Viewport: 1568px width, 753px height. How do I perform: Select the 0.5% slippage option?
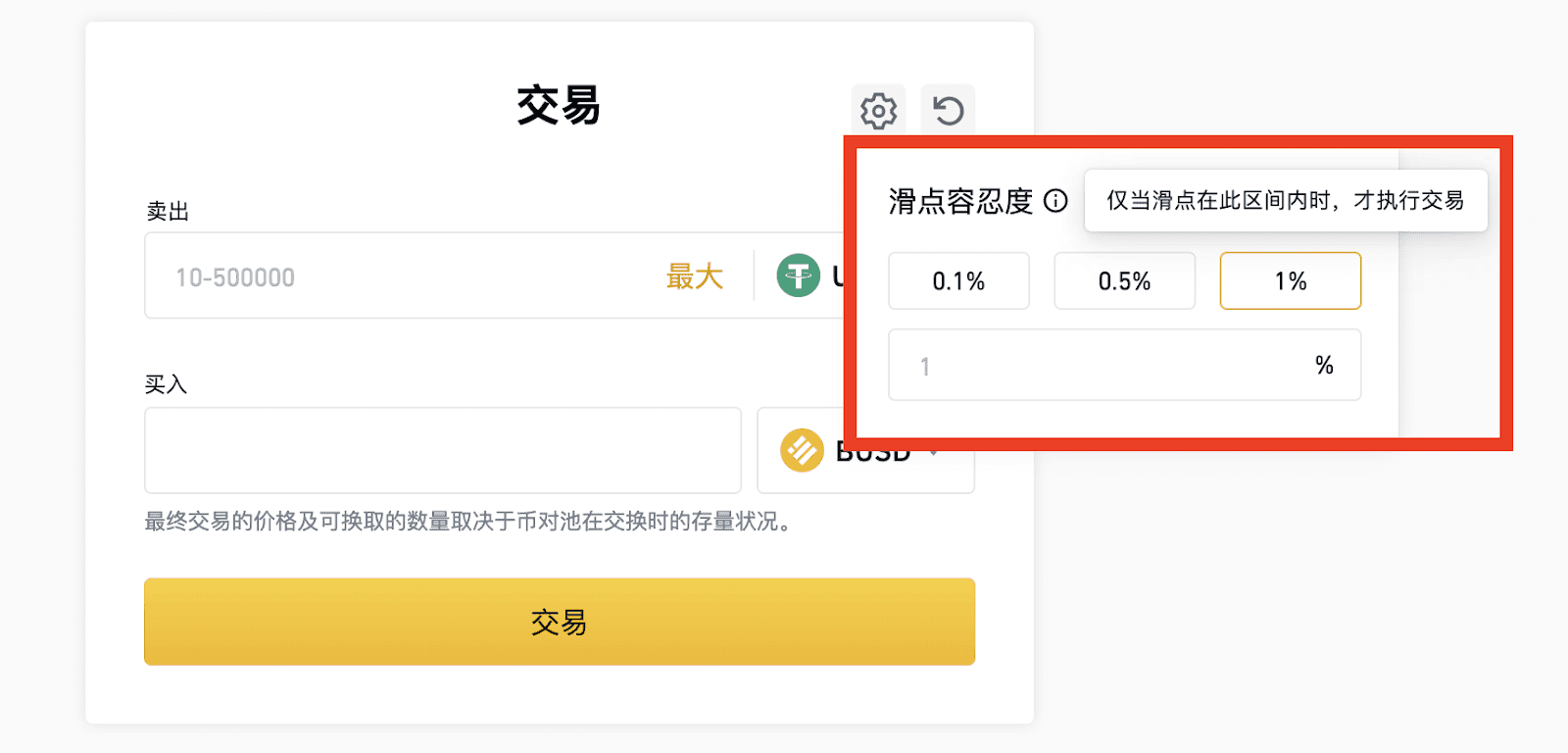[1123, 281]
